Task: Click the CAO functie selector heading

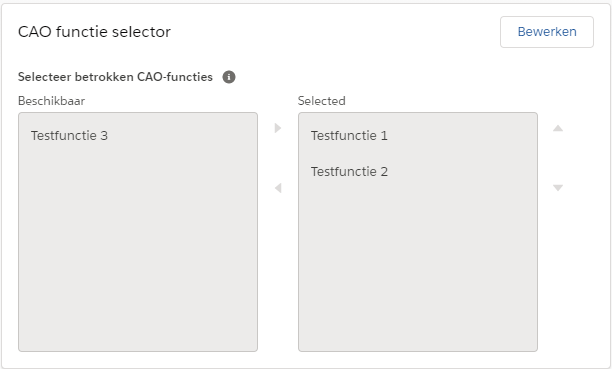Action: pos(94,32)
